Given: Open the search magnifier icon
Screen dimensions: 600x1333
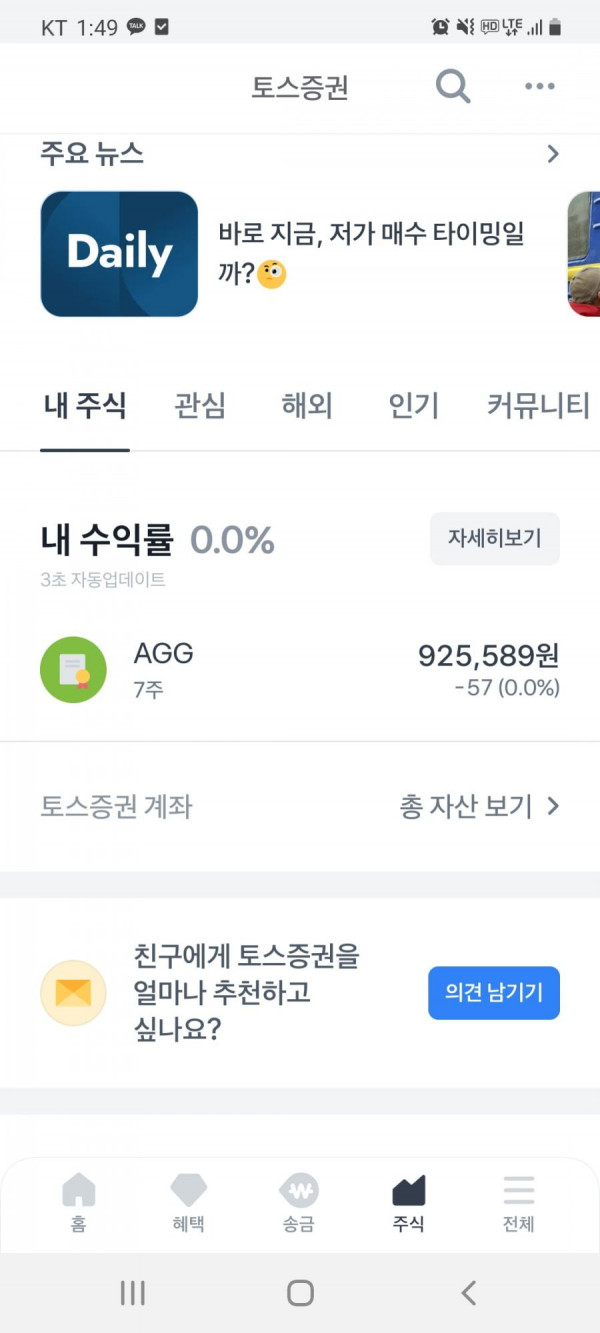Looking at the screenshot, I should click(453, 87).
